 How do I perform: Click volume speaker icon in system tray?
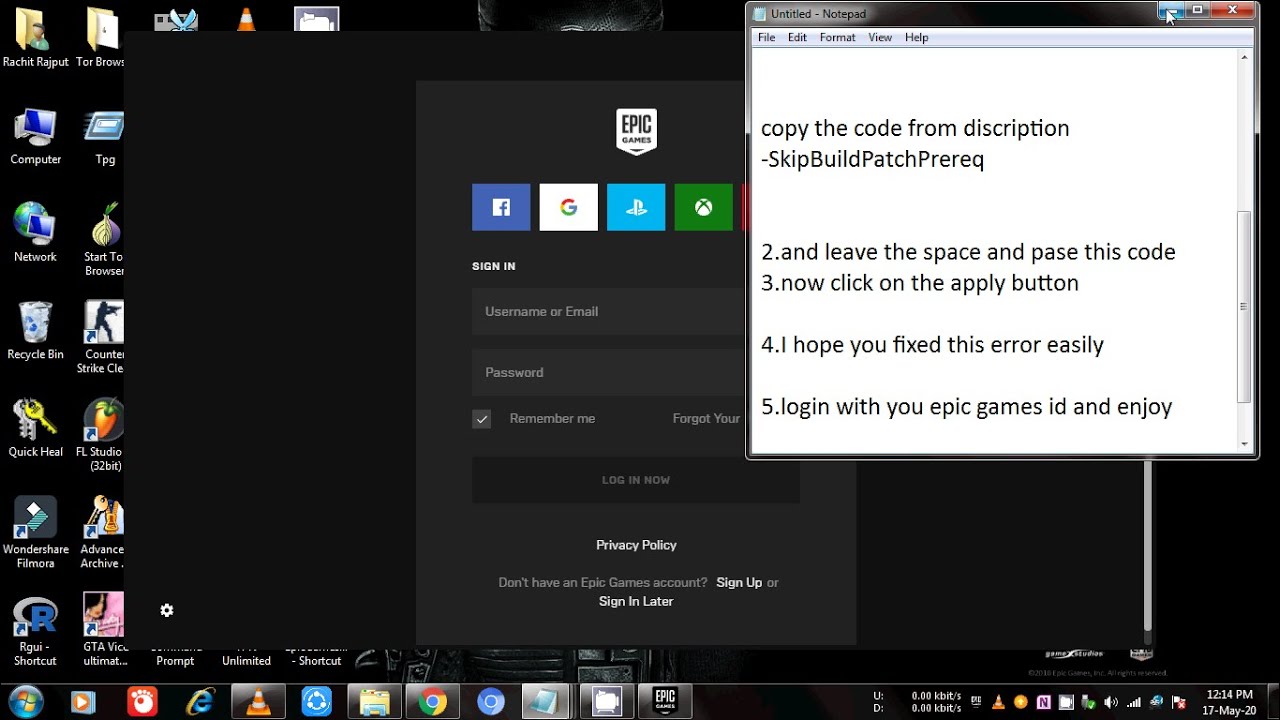pos(1112,702)
